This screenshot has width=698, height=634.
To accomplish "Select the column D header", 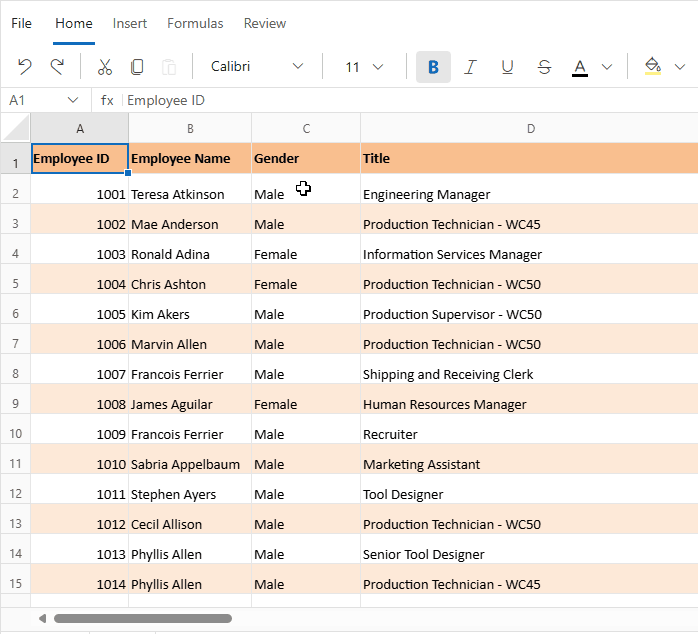I will [x=530, y=128].
